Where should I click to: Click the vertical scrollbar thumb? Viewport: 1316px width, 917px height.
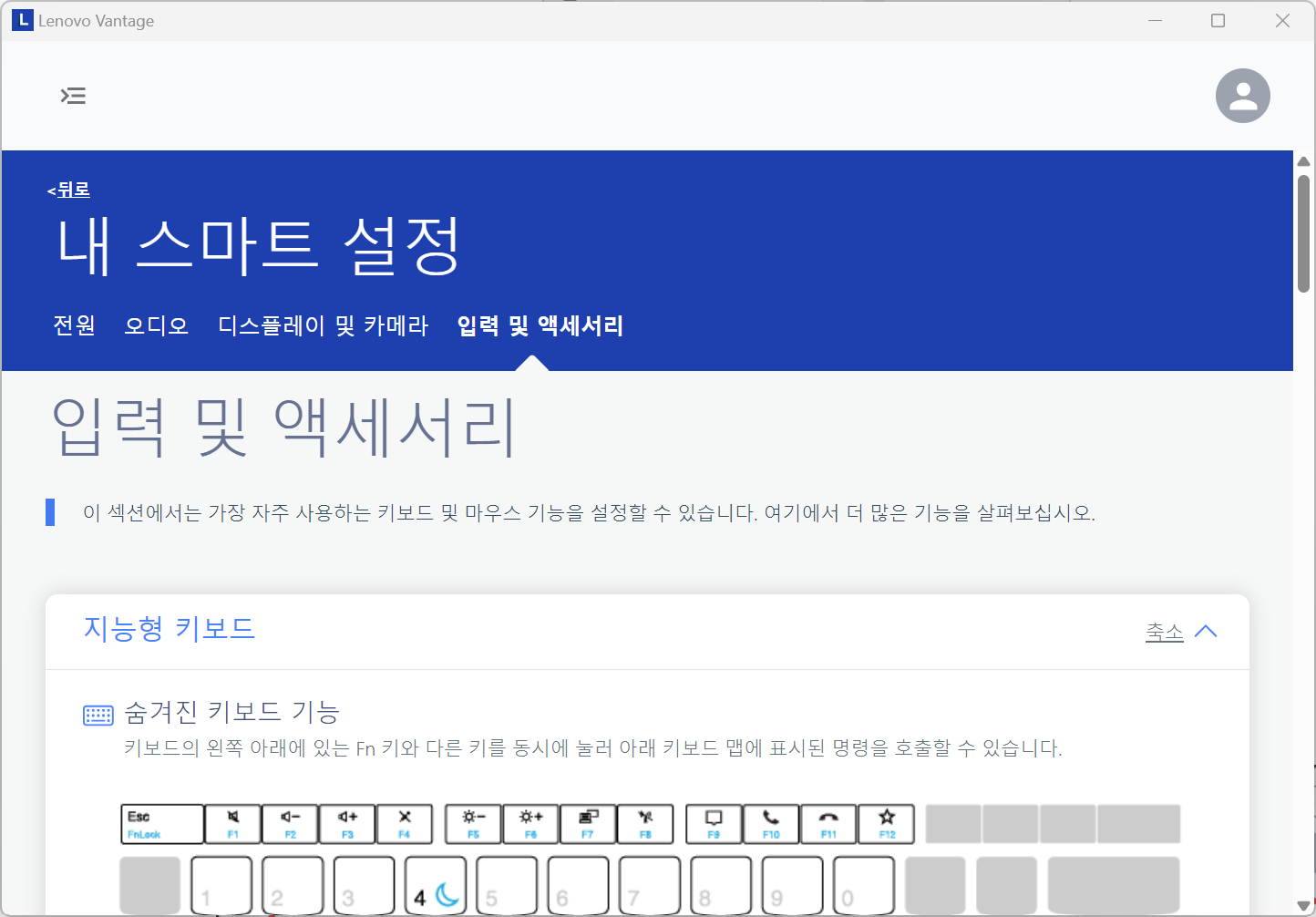pyautogui.click(x=1304, y=233)
